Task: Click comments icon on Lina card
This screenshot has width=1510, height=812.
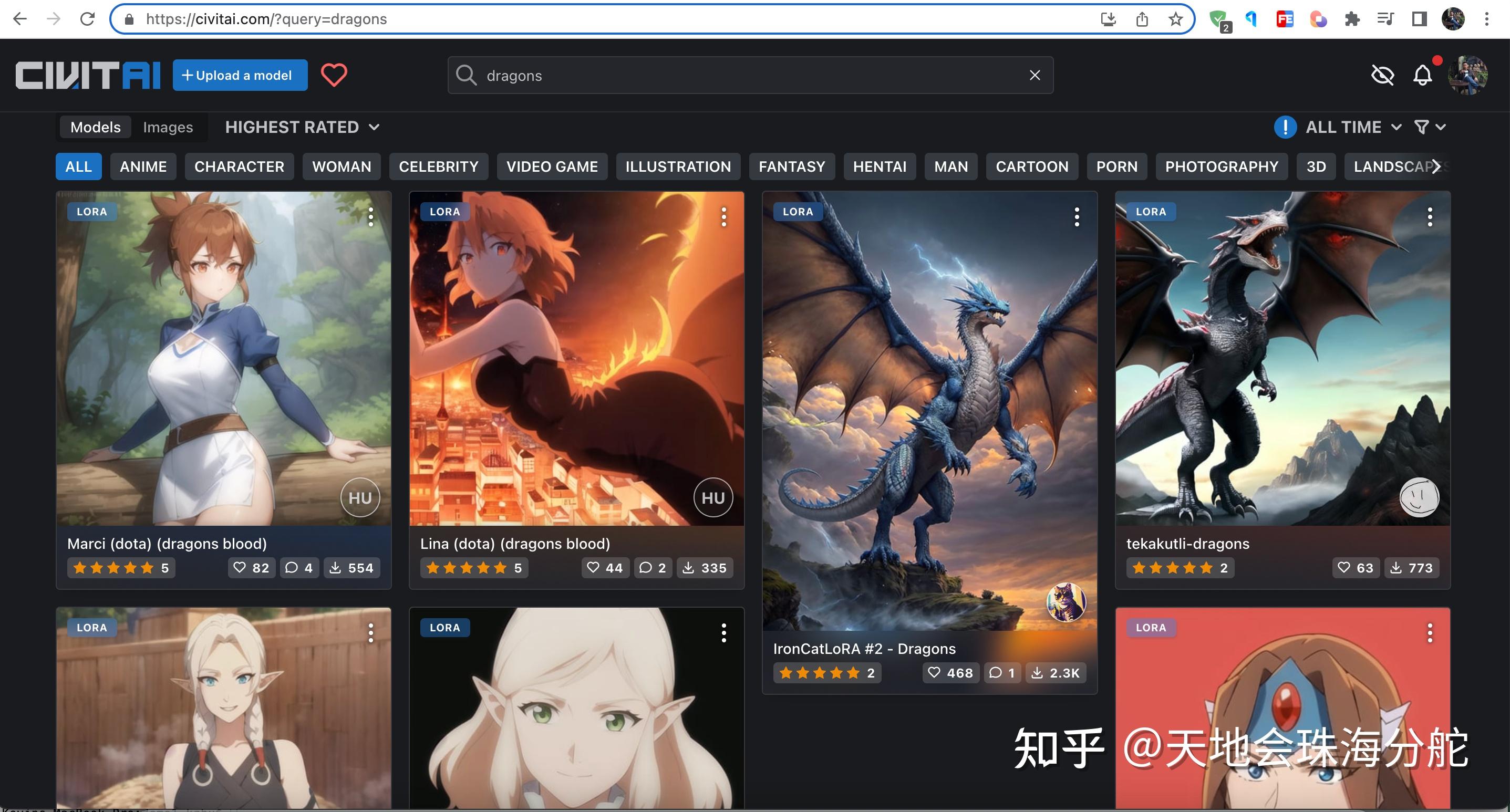Action: point(653,568)
